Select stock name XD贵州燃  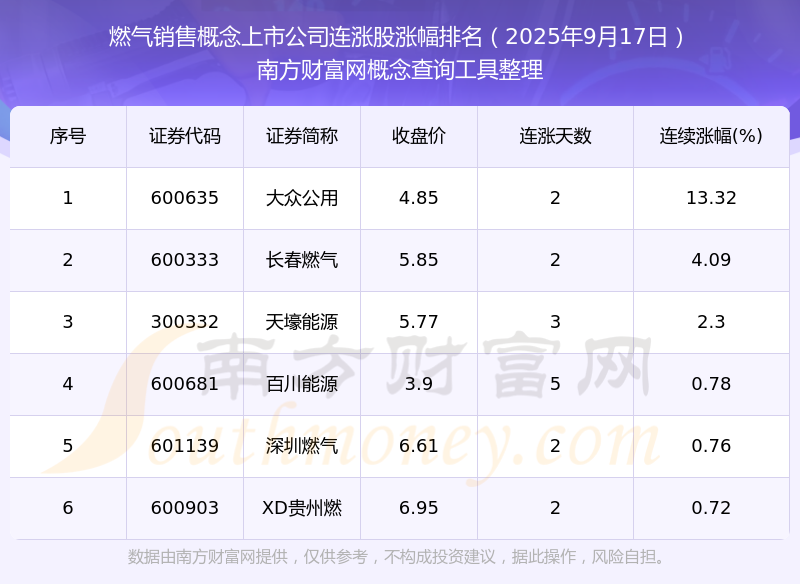pyautogui.click(x=302, y=508)
